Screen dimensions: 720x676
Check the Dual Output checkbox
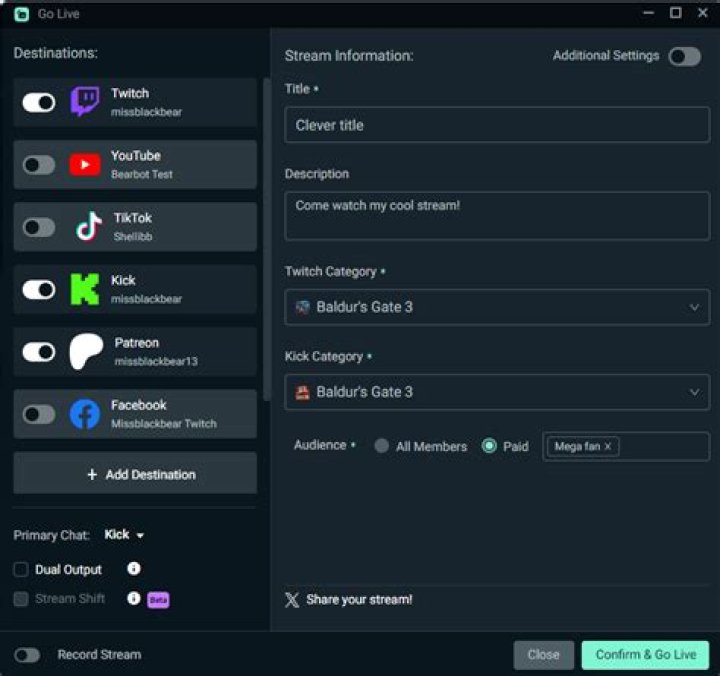tap(21, 569)
